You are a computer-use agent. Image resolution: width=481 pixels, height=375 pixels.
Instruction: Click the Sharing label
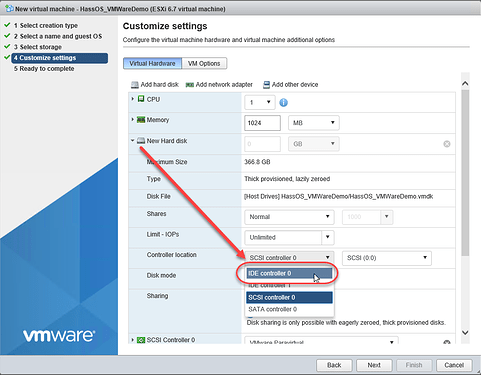[157, 296]
